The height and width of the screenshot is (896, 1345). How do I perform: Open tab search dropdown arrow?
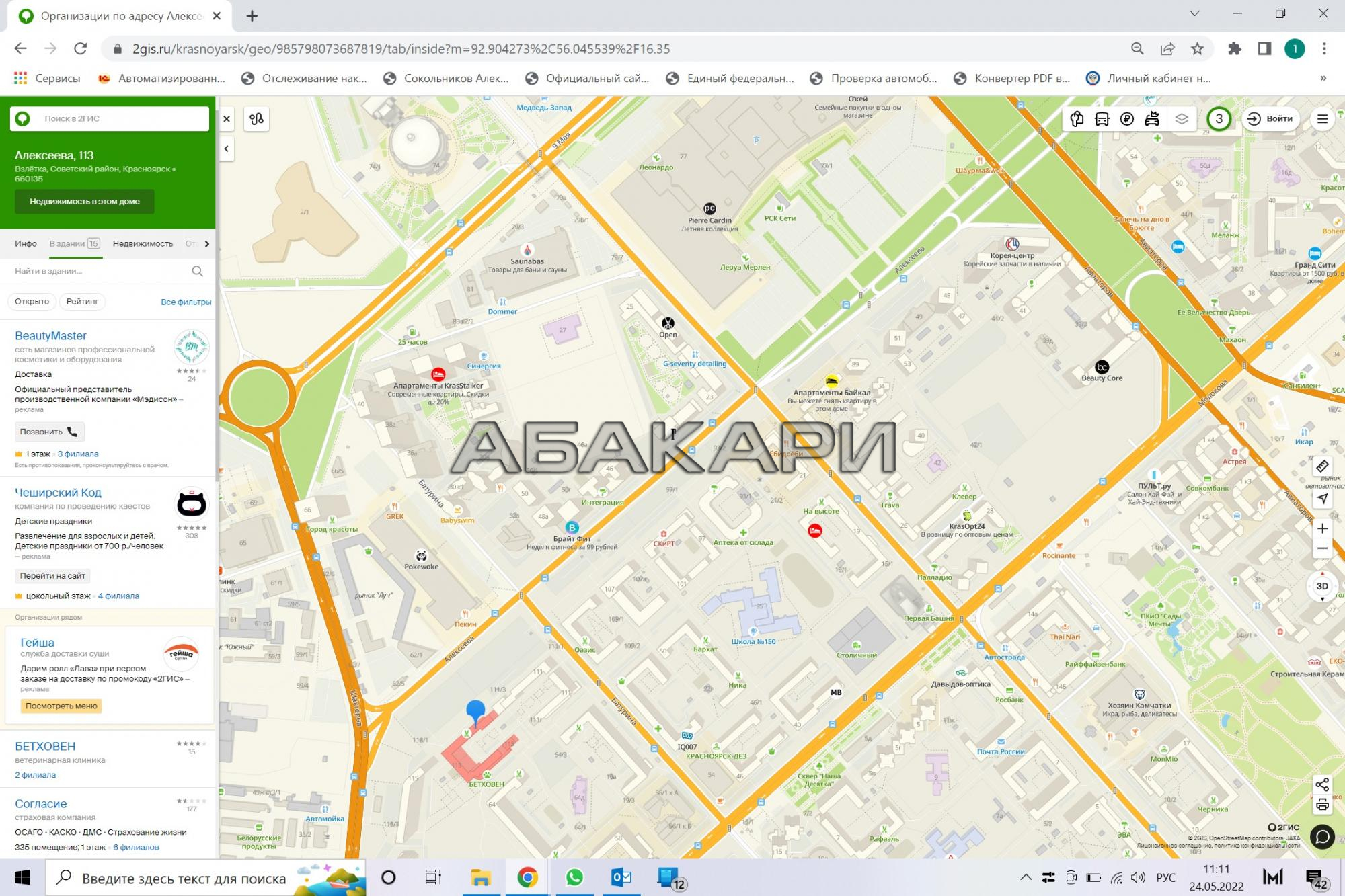coord(1195,13)
